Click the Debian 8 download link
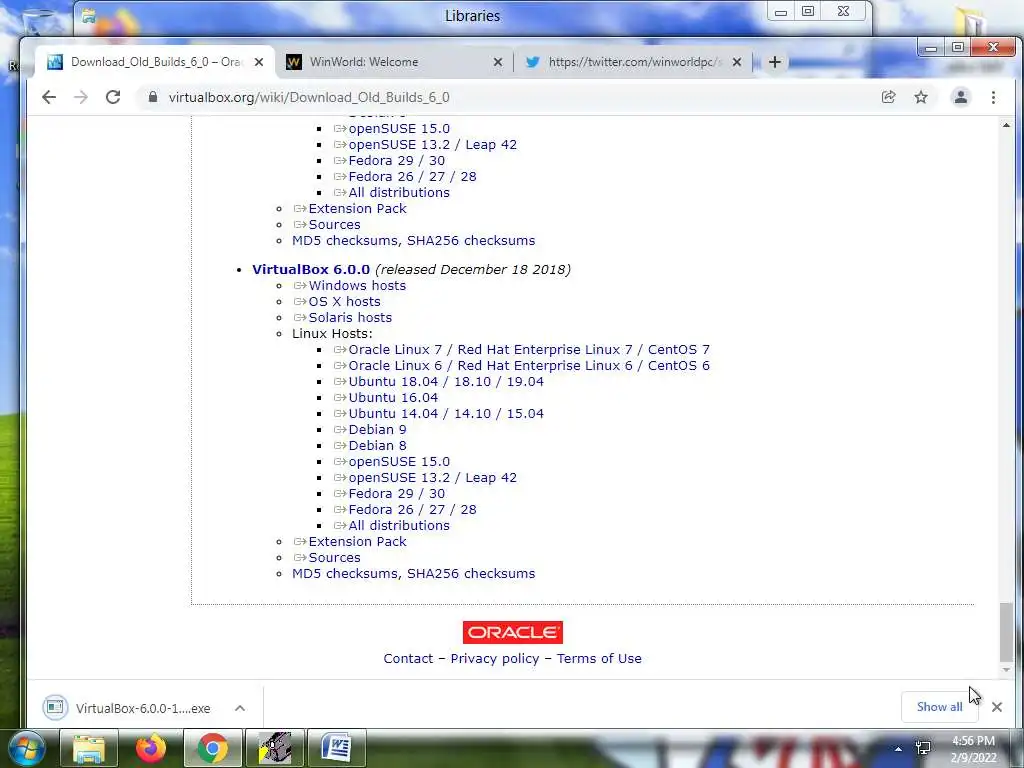 [377, 445]
